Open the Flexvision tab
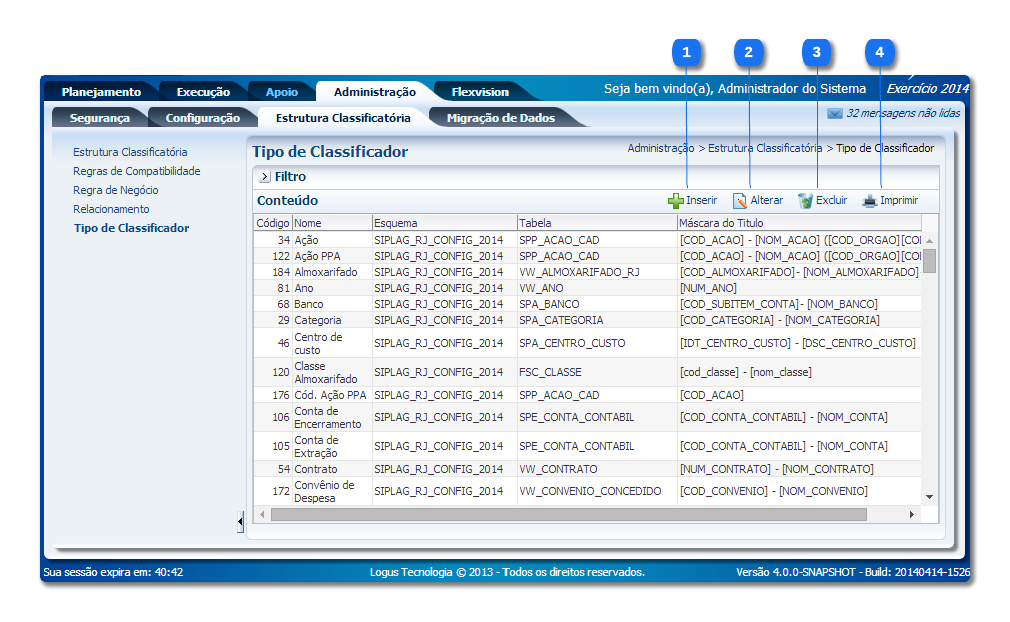The width and height of the screenshot is (1010, 622). [x=480, y=92]
